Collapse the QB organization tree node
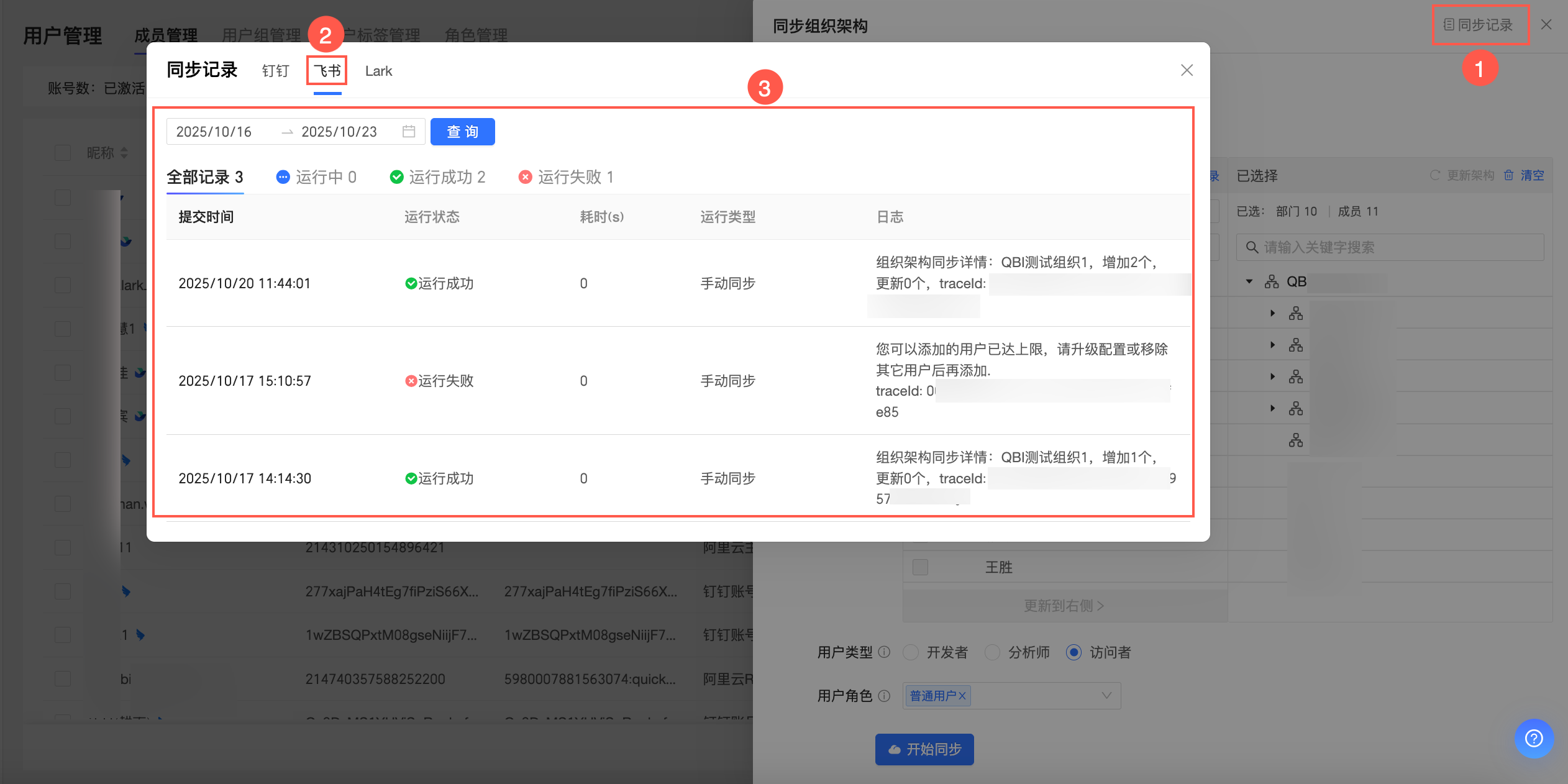This screenshot has height=784, width=1568. [1249, 282]
